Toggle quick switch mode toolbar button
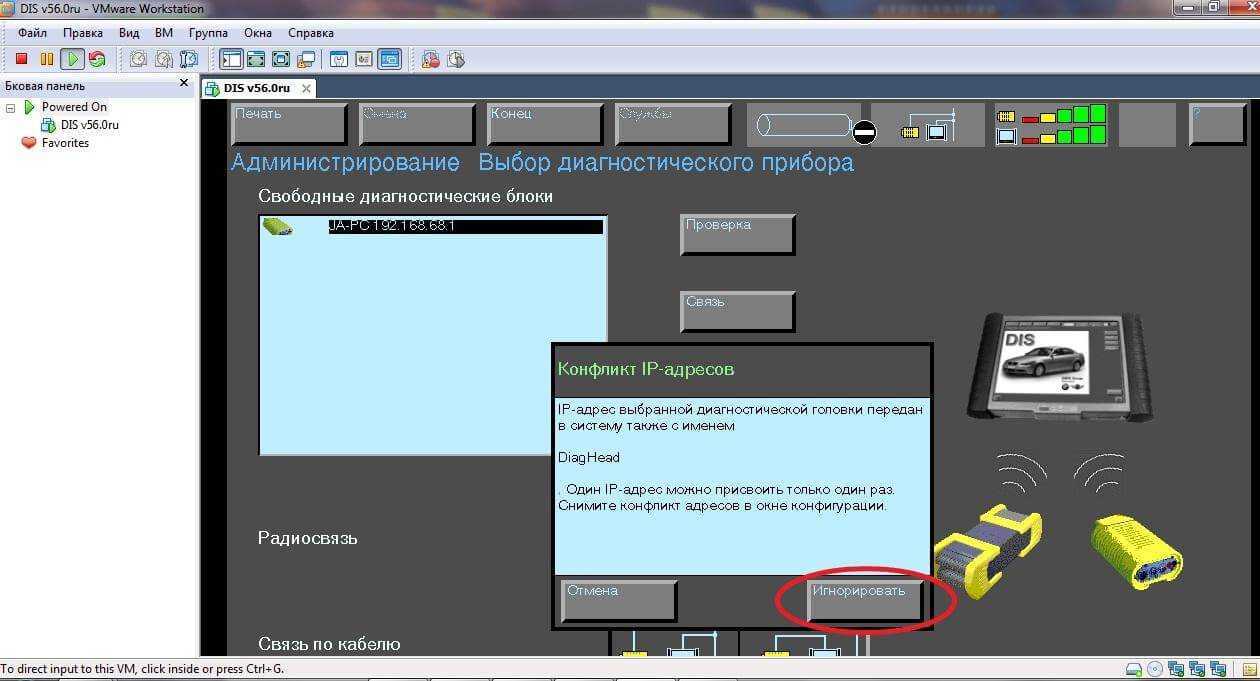The image size is (1260, 681). (281, 60)
